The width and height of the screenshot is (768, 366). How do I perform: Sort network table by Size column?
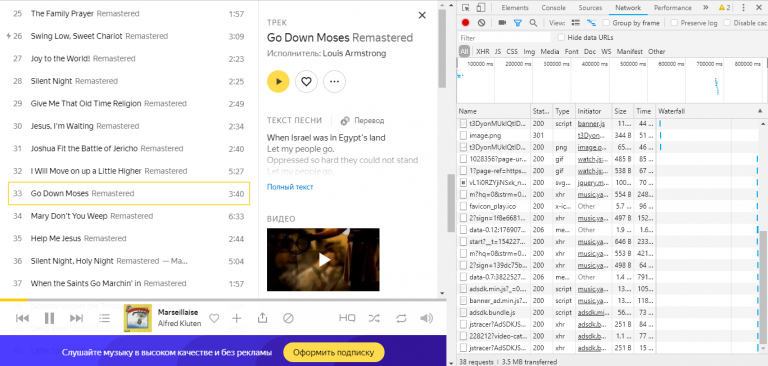[623, 111]
